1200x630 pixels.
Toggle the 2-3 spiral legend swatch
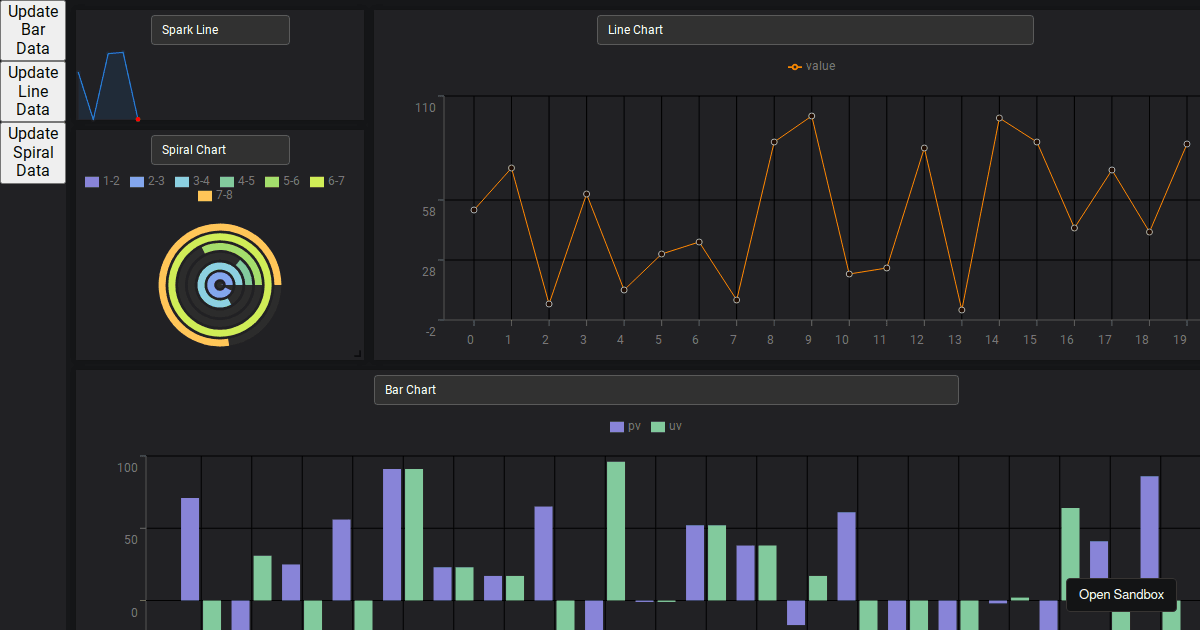pos(137,182)
